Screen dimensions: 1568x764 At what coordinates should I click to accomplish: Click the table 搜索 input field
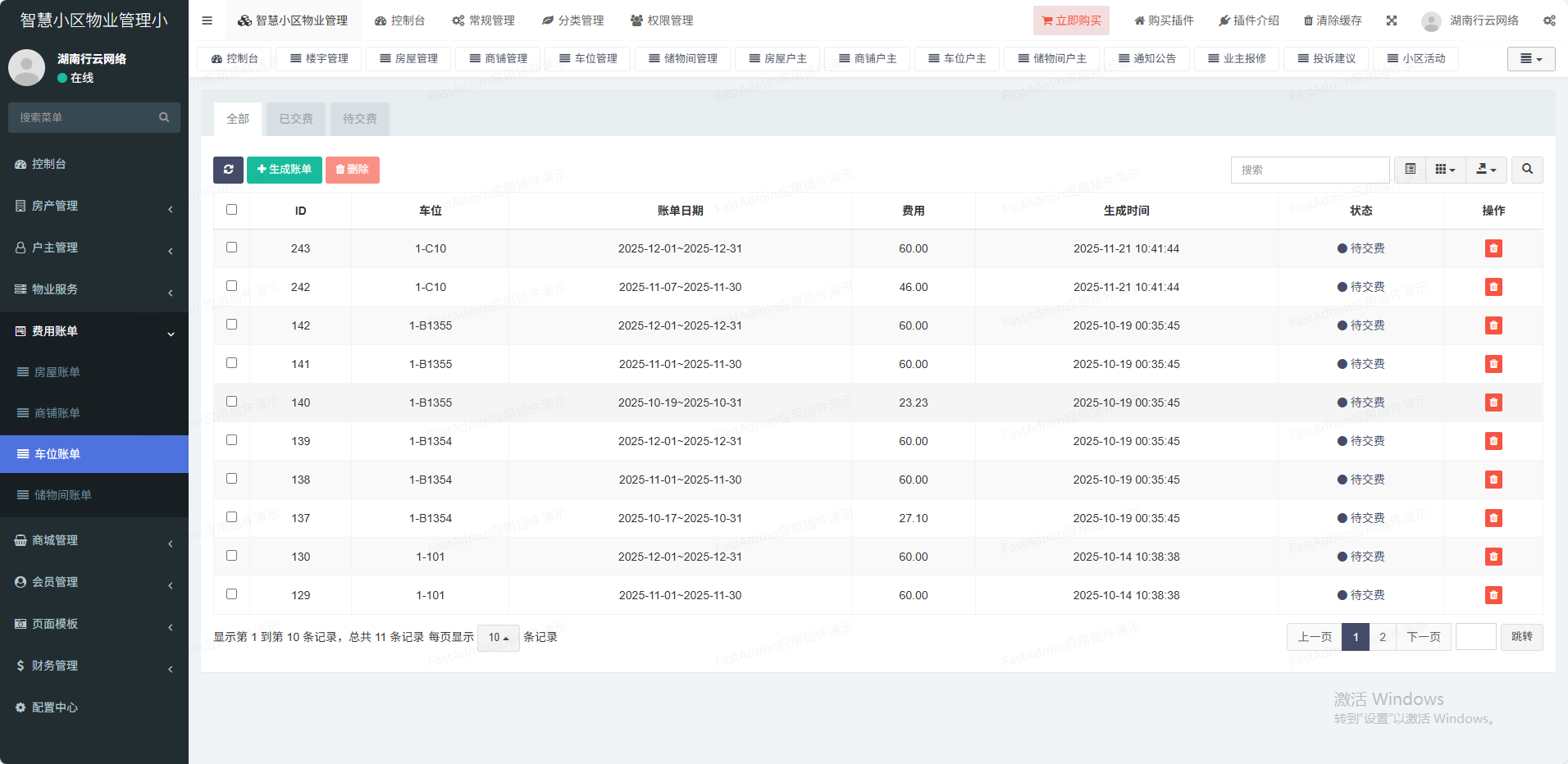[1309, 170]
